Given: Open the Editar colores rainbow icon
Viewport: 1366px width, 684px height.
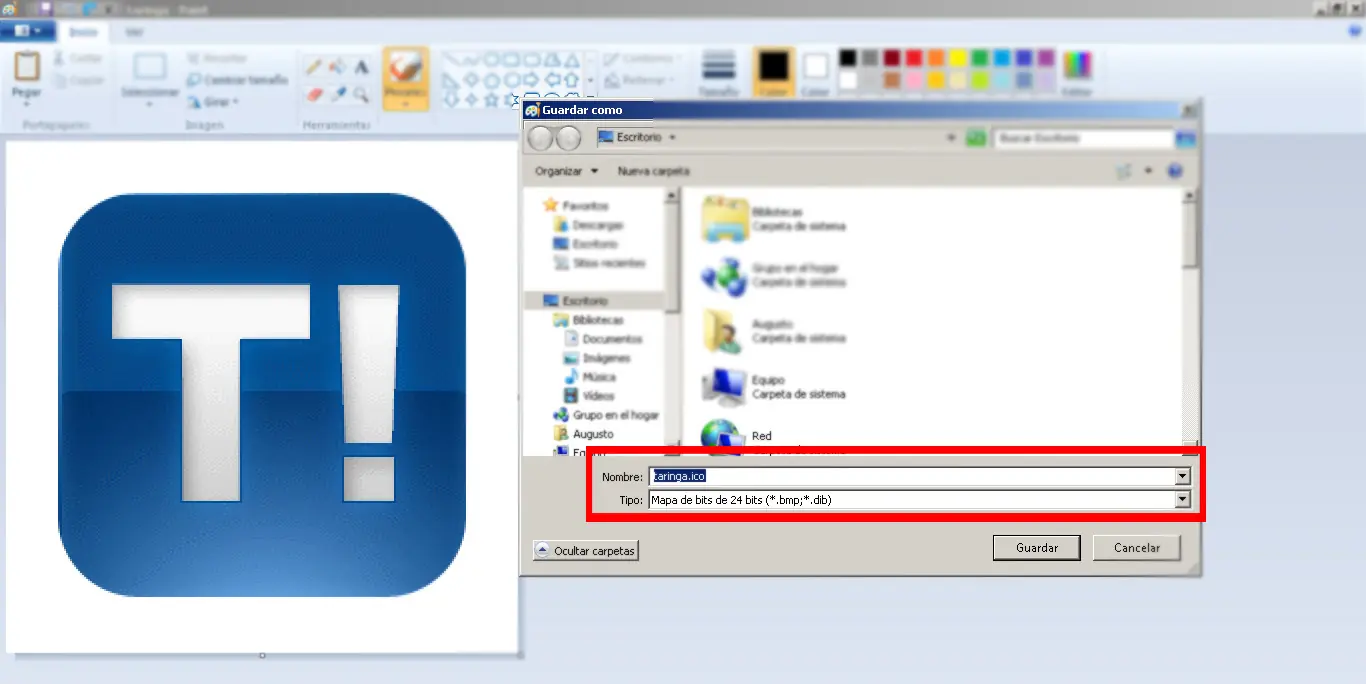Looking at the screenshot, I should (x=1077, y=73).
